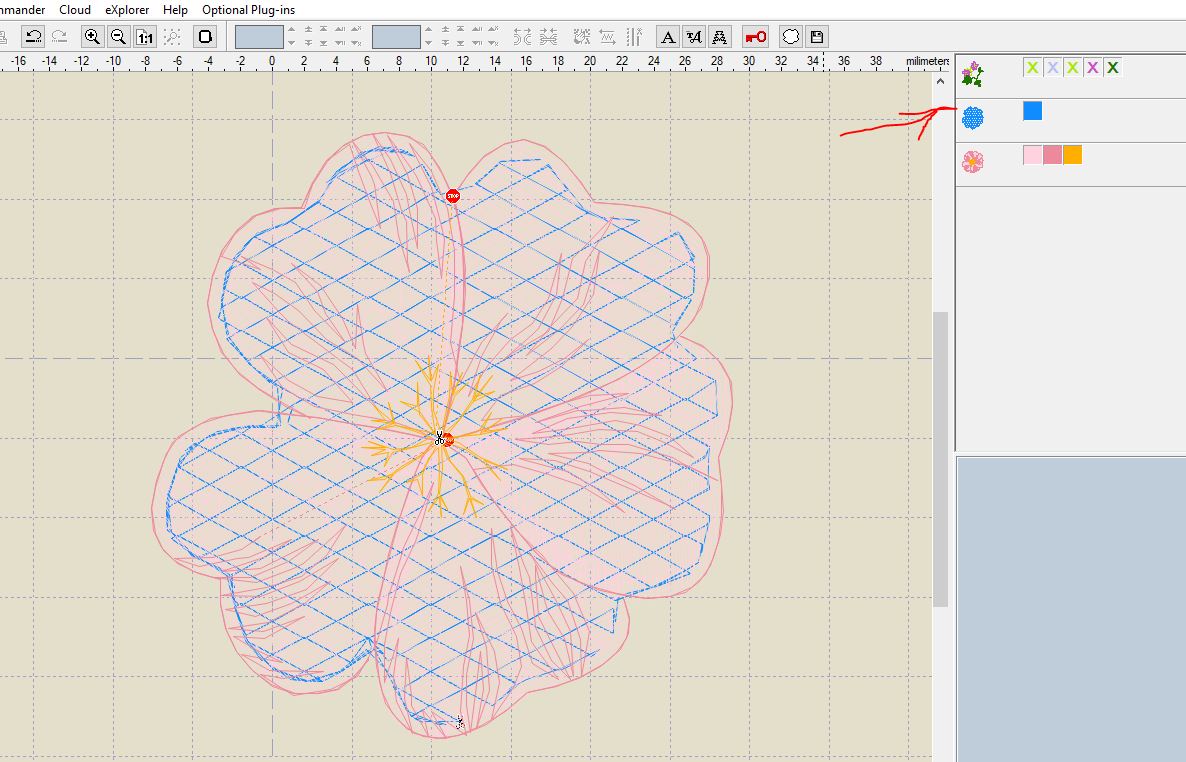Click the Zoom In magnifier
The width and height of the screenshot is (1186, 762).
tap(92, 37)
